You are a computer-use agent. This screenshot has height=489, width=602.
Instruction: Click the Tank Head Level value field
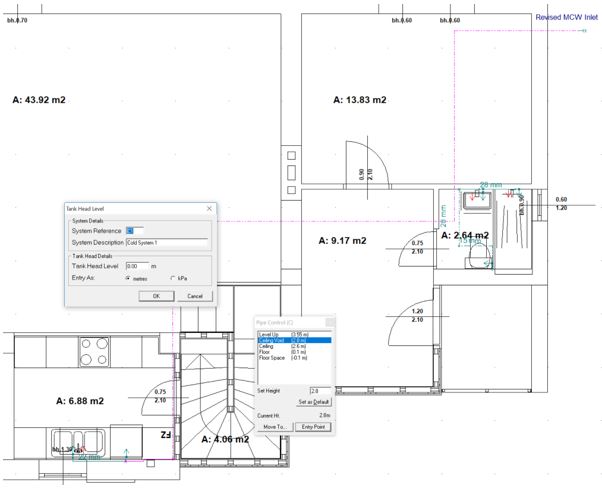click(137, 266)
